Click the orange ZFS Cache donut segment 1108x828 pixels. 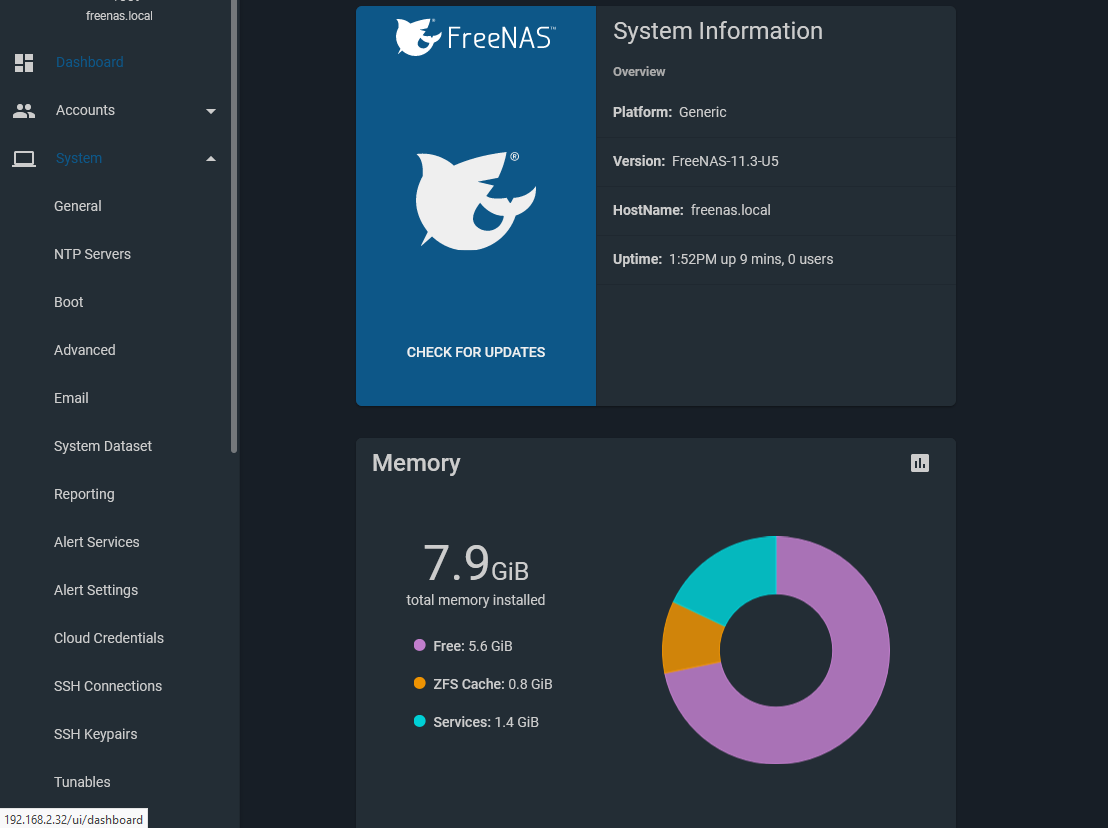click(691, 640)
